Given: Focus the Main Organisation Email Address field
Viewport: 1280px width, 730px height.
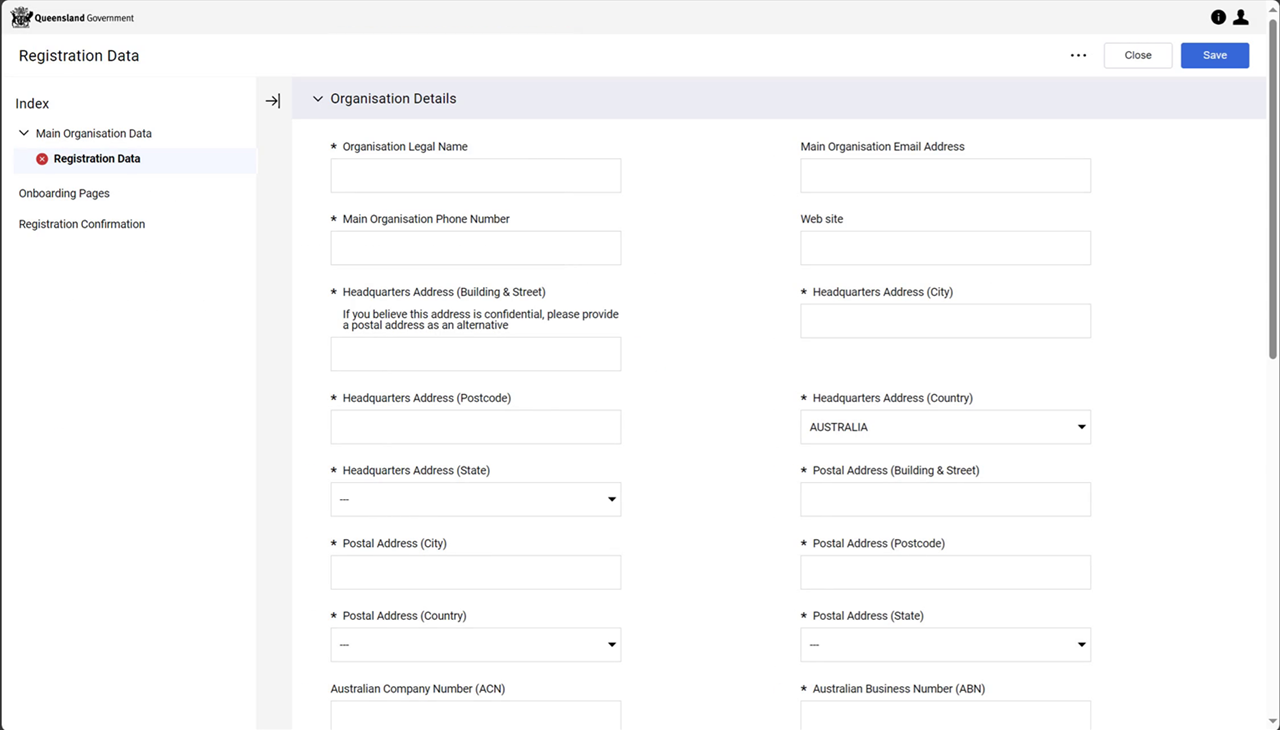Looking at the screenshot, I should point(945,176).
